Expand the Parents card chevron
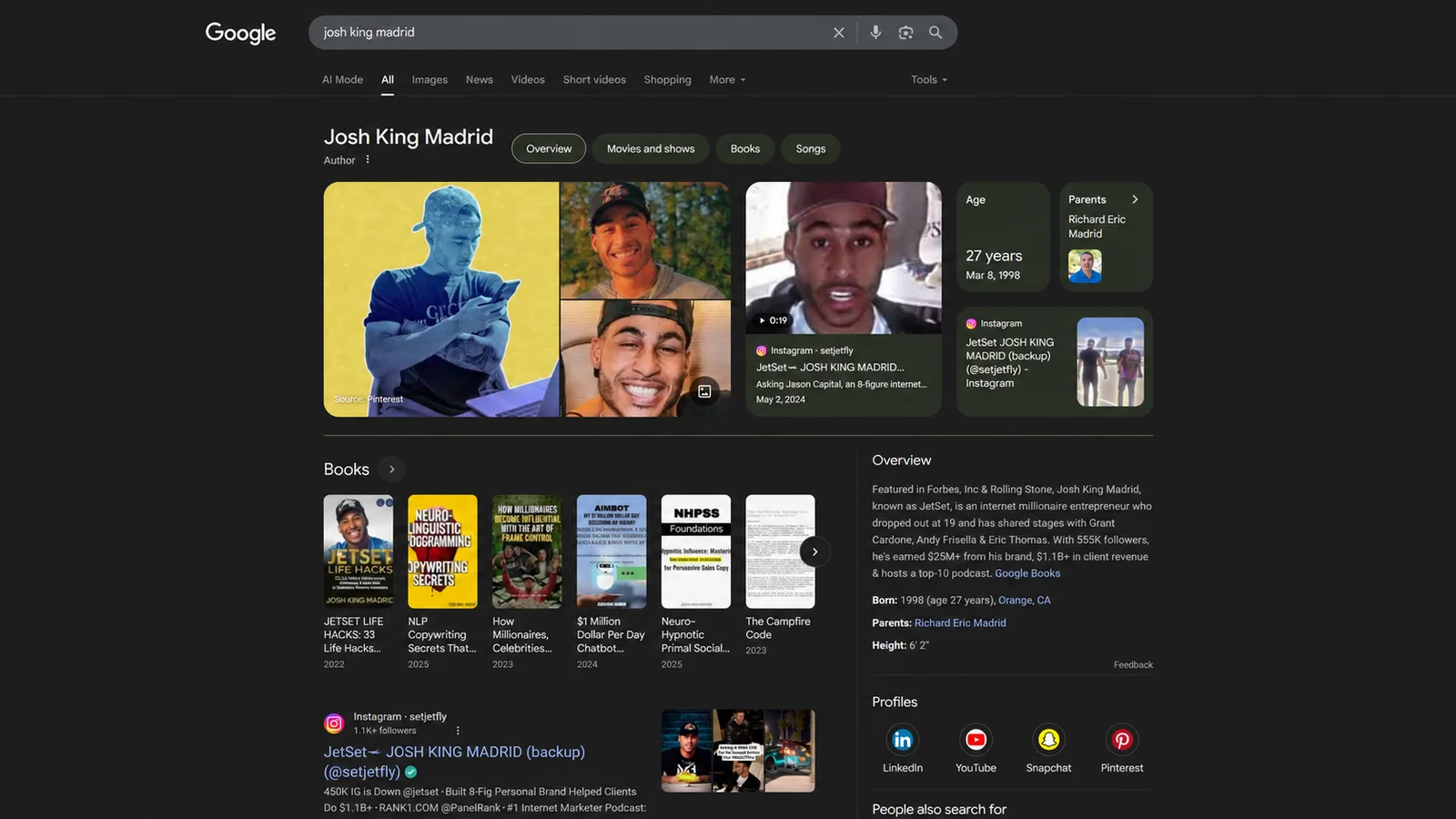Viewport: 1456px width, 819px height. pyautogui.click(x=1135, y=199)
